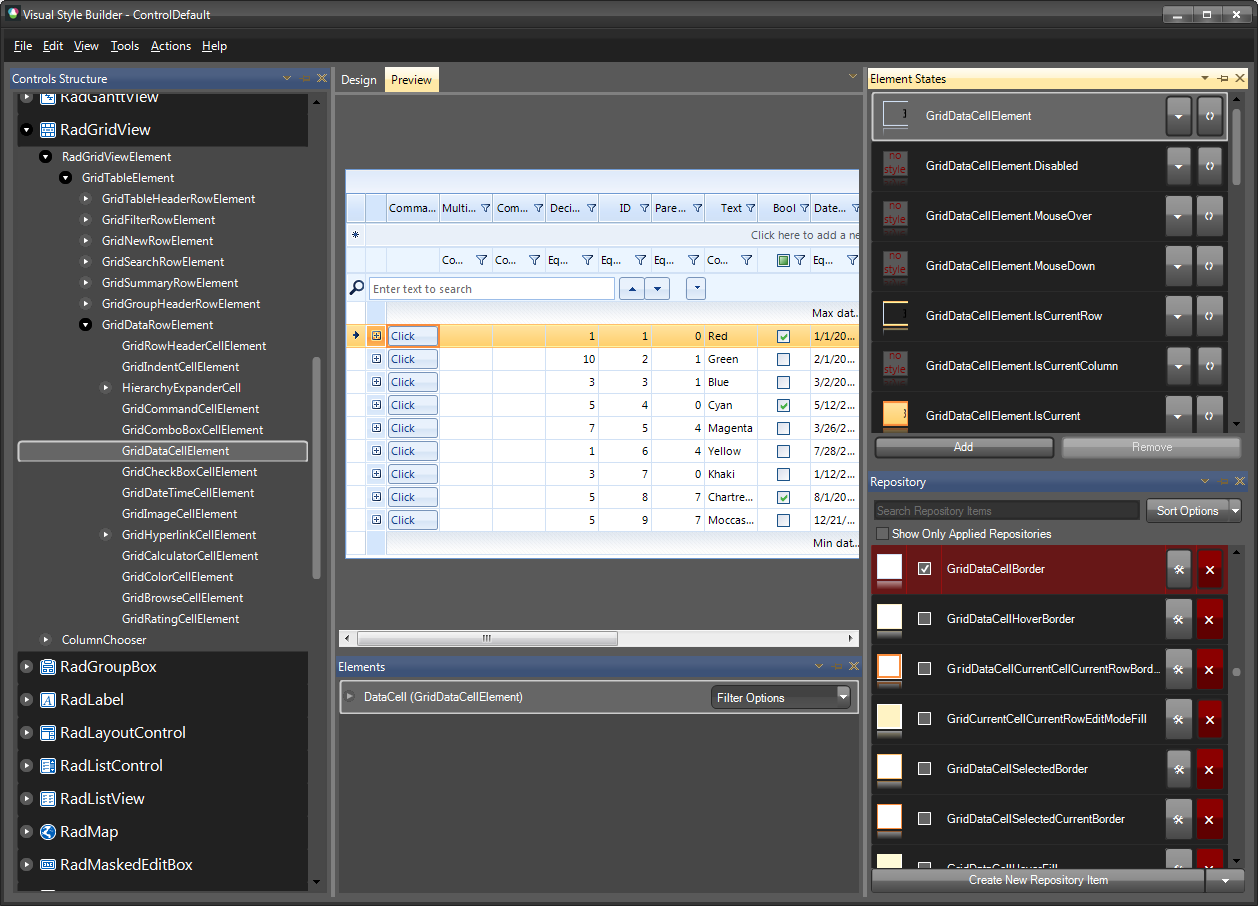This screenshot has width=1258, height=906.
Task: Click the RadLabel control icon
Action: 47,700
